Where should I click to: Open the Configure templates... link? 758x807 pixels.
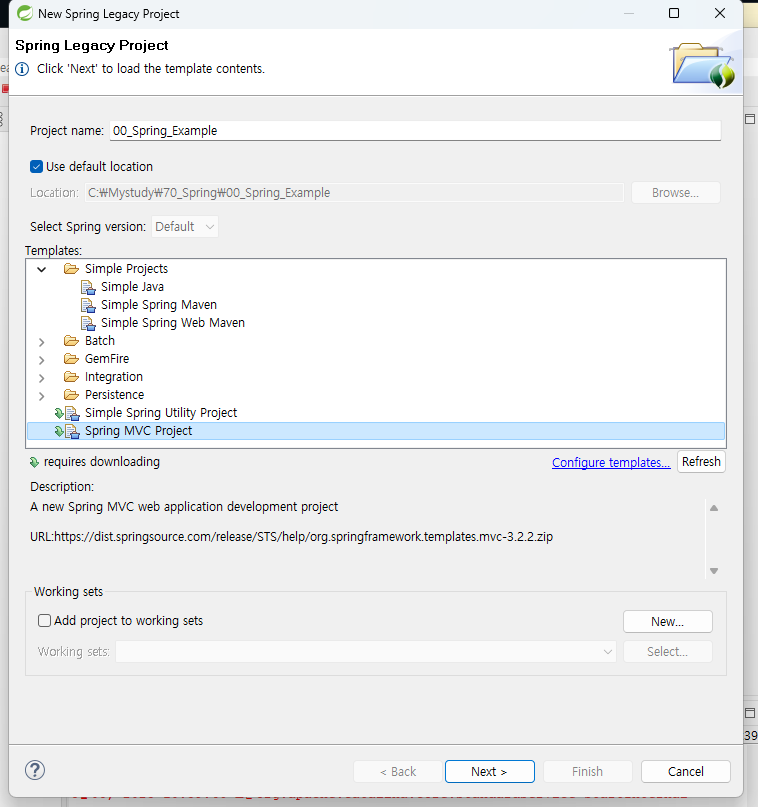(x=611, y=463)
